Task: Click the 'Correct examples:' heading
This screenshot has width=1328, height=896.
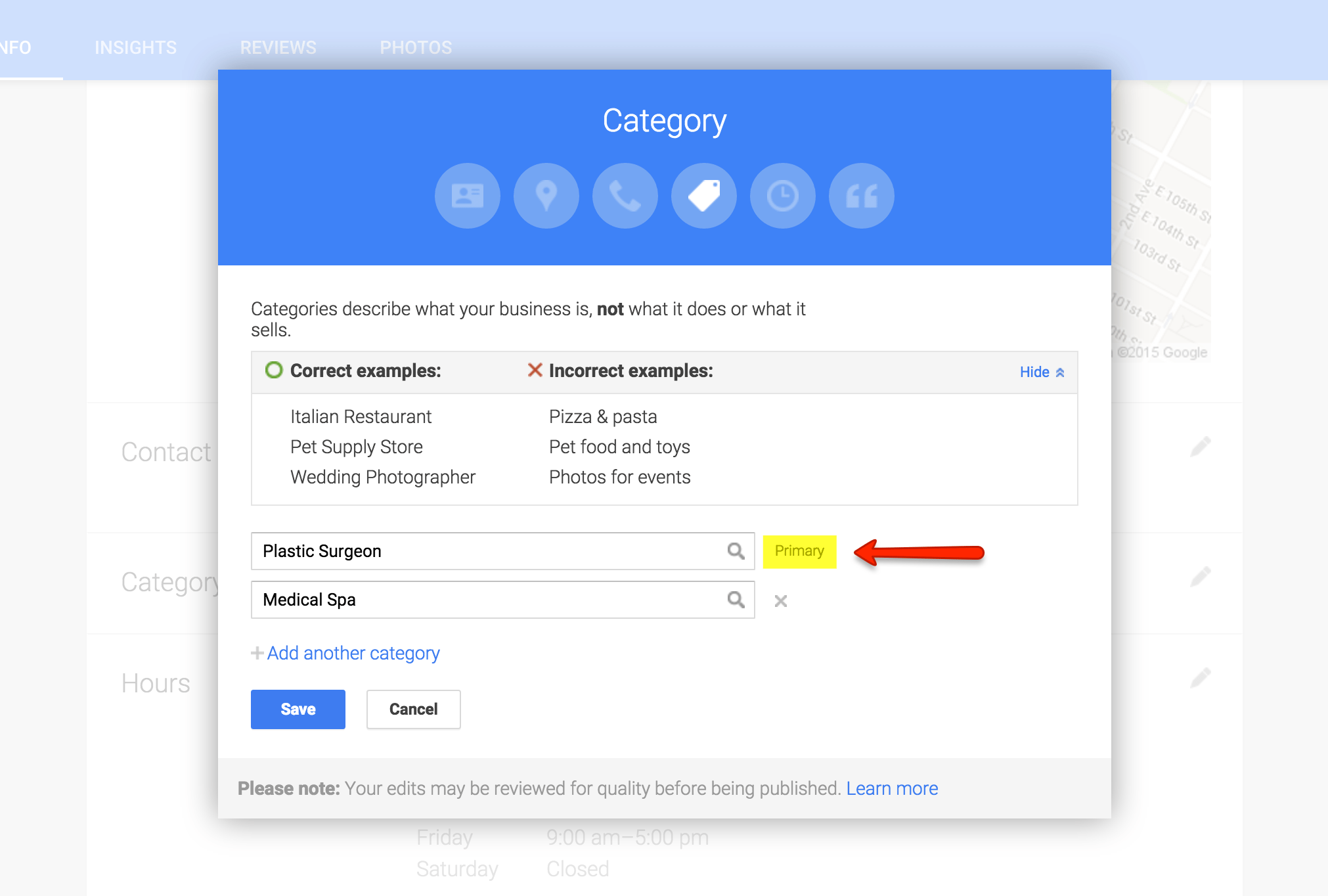Action: tap(365, 370)
